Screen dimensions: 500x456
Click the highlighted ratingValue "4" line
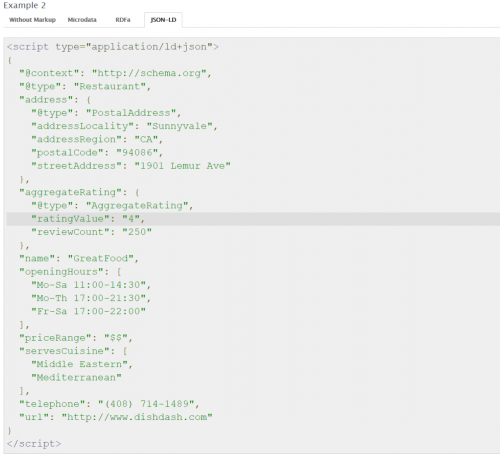[253, 219]
